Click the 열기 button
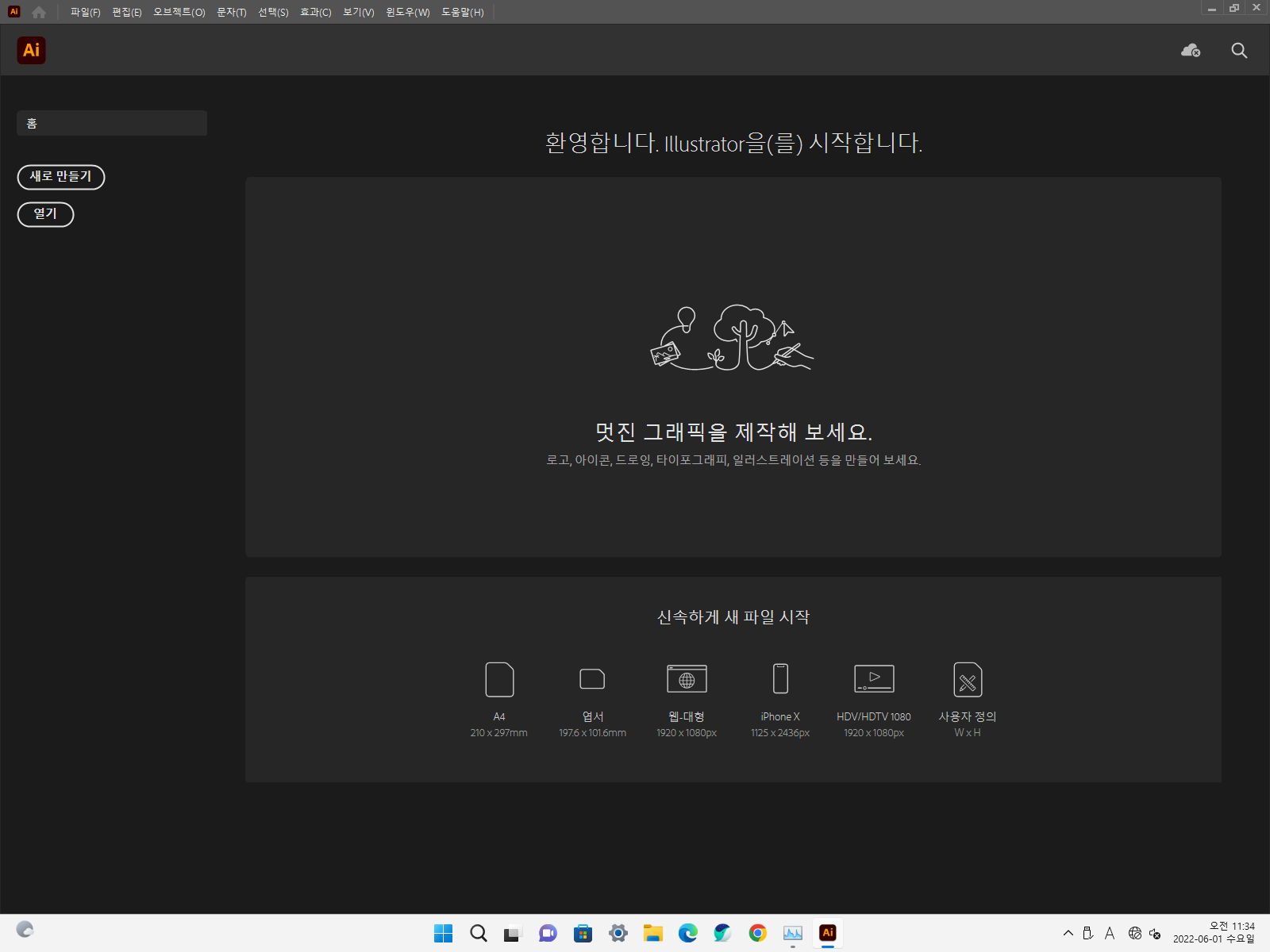The width and height of the screenshot is (1270, 952). [45, 214]
